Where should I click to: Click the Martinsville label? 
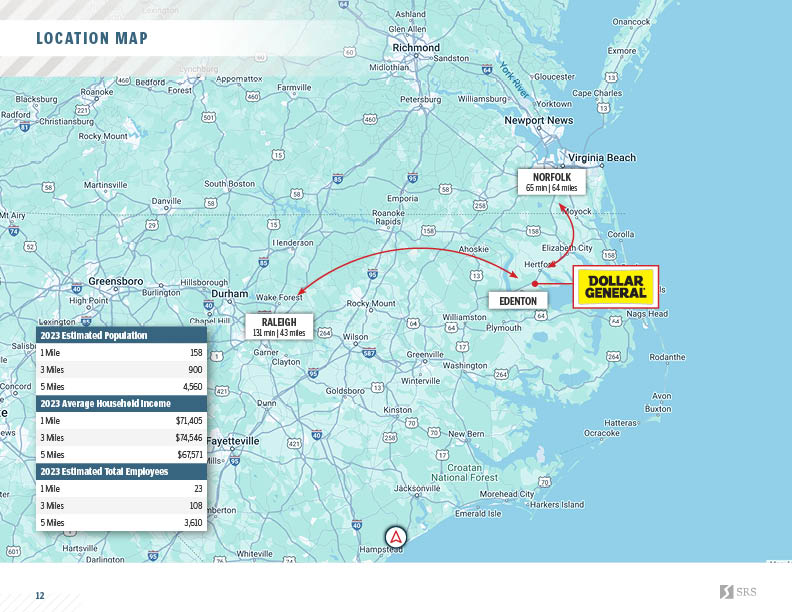(x=106, y=185)
